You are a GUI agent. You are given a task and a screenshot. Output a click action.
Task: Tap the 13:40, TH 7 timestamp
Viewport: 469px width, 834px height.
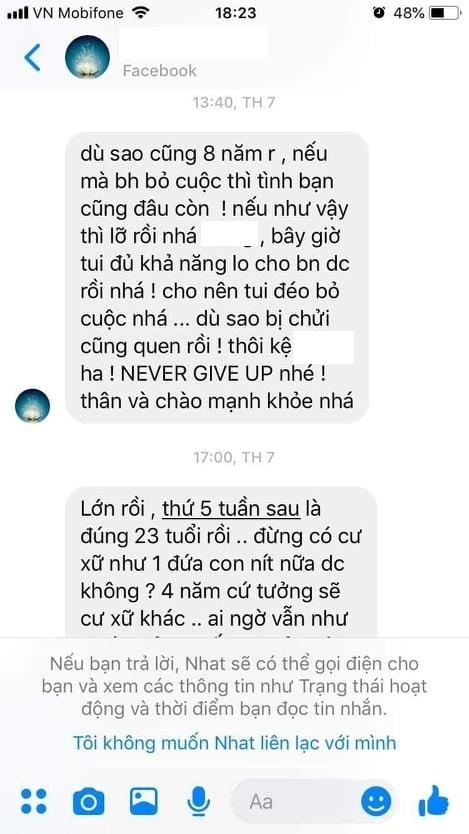[x=235, y=103]
